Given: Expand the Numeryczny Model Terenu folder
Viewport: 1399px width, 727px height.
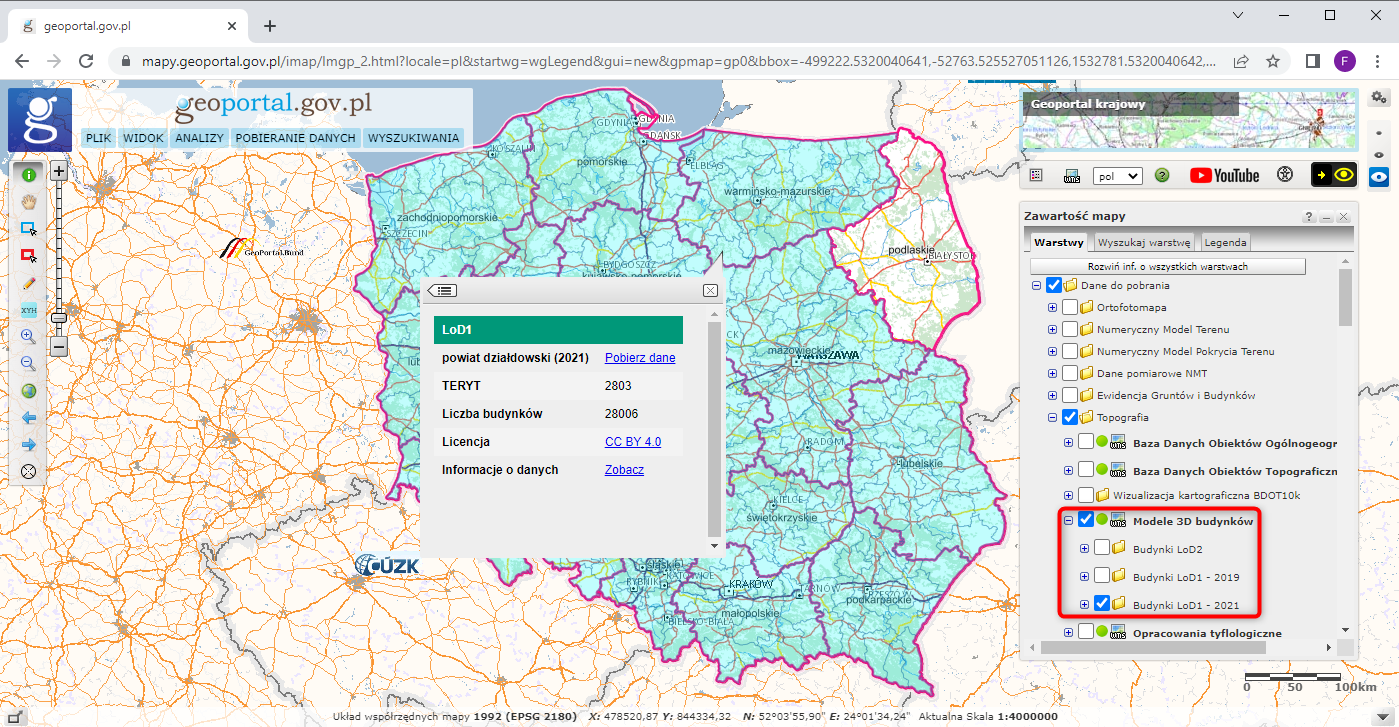Looking at the screenshot, I should tap(1052, 329).
